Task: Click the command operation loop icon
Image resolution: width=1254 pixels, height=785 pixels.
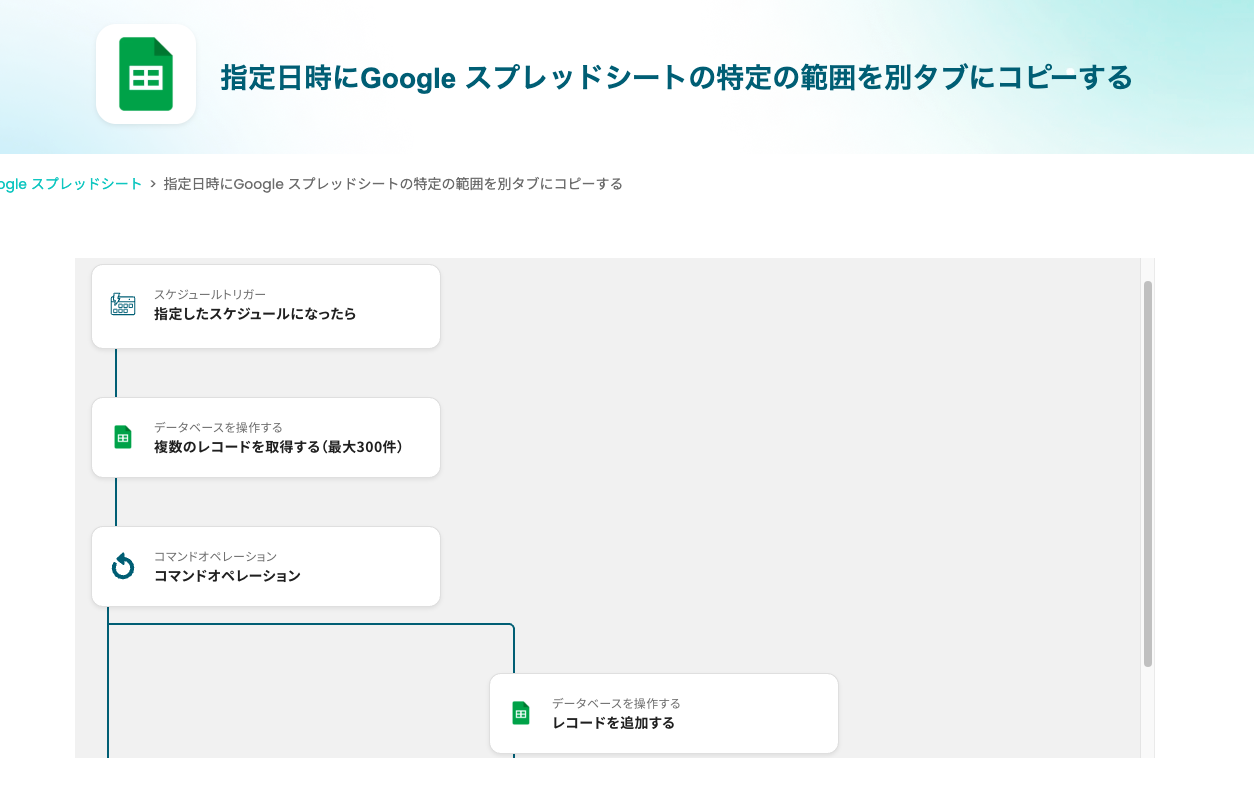Action: point(123,566)
